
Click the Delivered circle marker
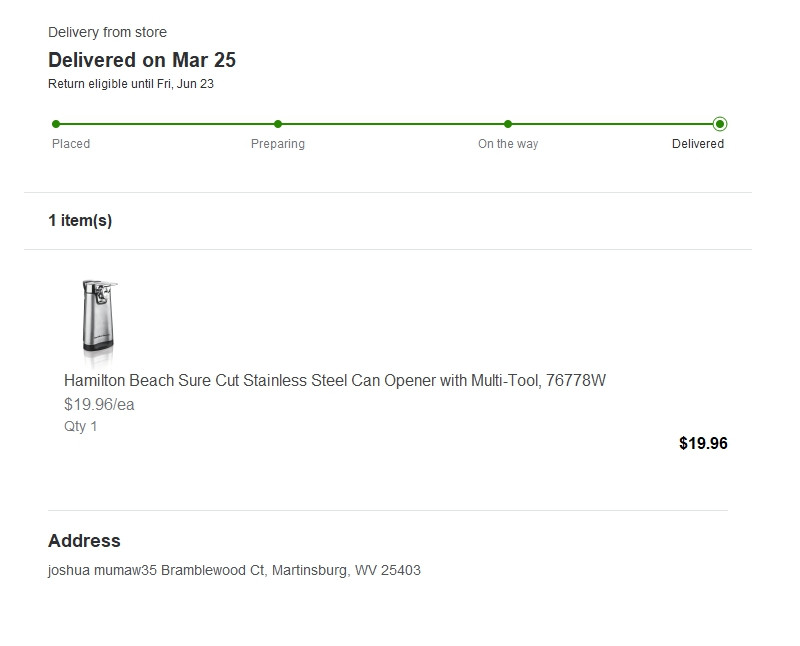720,124
